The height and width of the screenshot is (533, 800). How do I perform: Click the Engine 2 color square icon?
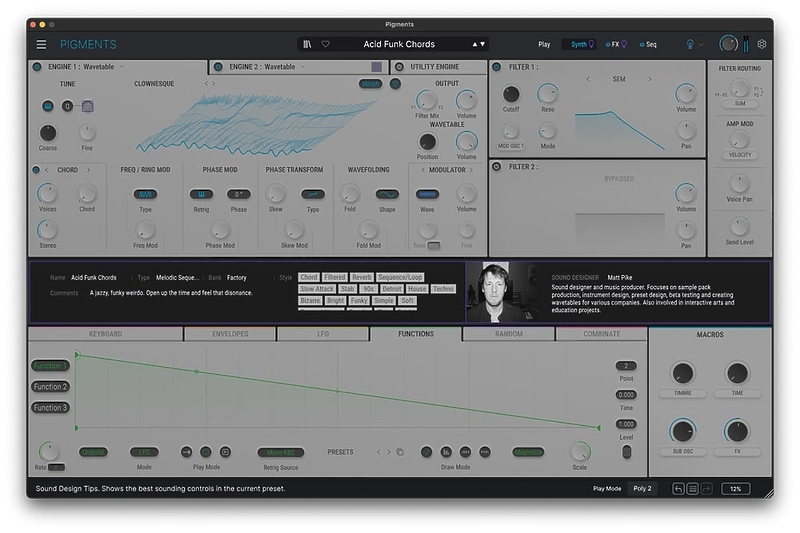coord(377,67)
